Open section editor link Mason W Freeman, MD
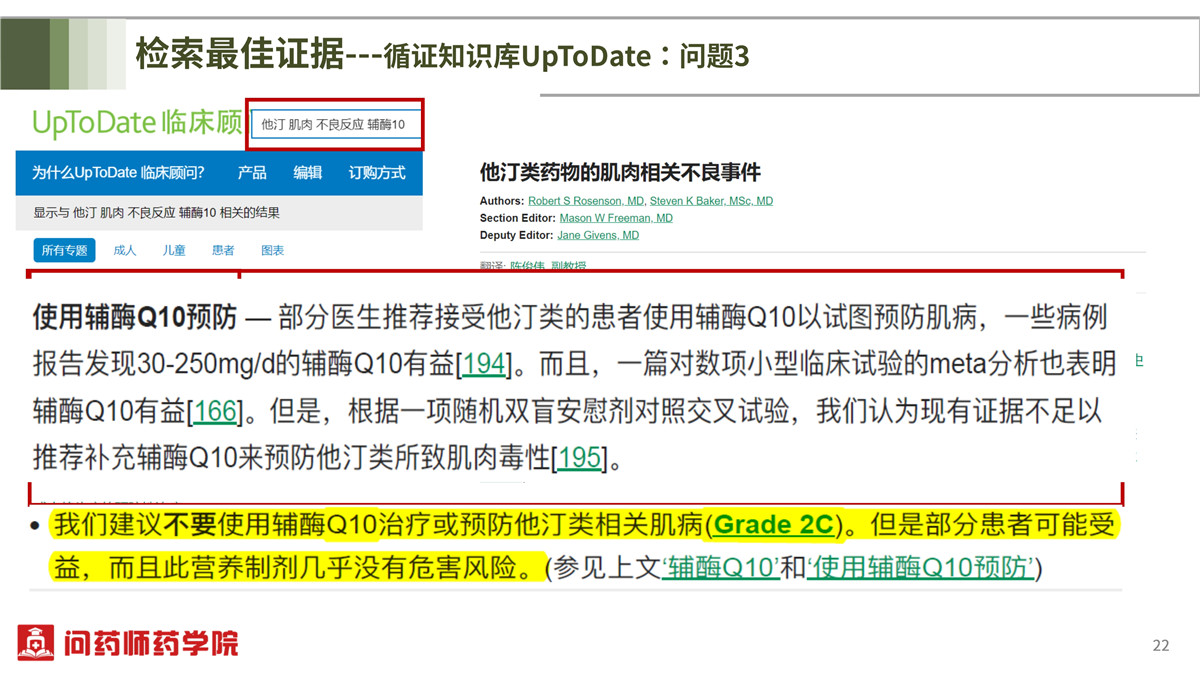 tap(616, 218)
